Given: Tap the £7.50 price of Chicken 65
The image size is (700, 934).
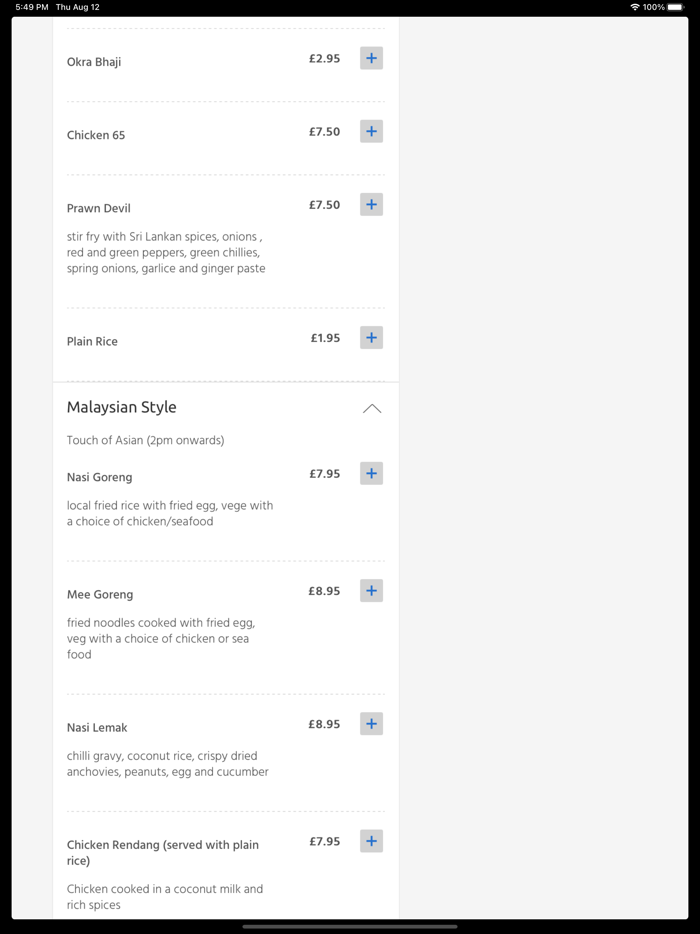Looking at the screenshot, I should (x=324, y=132).
